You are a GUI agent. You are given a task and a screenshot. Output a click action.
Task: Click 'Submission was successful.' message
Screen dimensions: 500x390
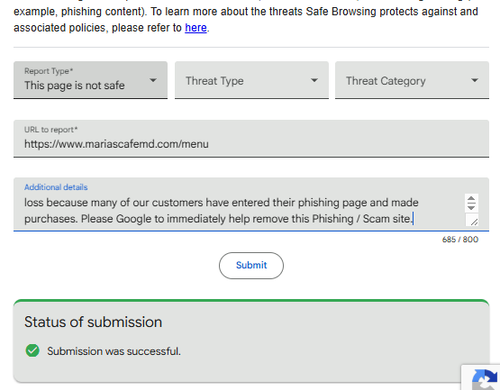[114, 351]
